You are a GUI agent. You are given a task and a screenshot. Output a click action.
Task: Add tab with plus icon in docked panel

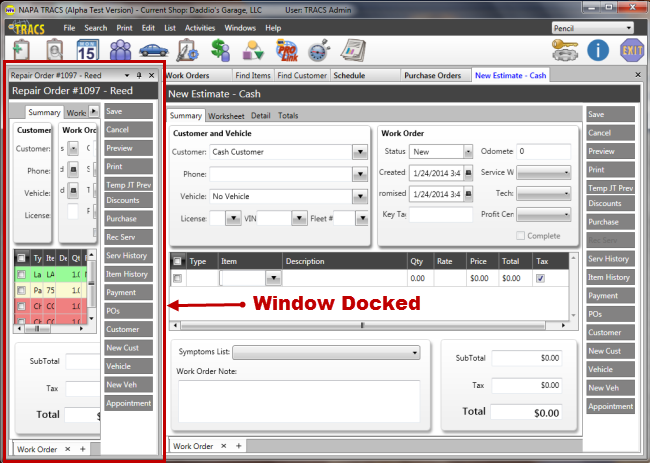[82, 448]
